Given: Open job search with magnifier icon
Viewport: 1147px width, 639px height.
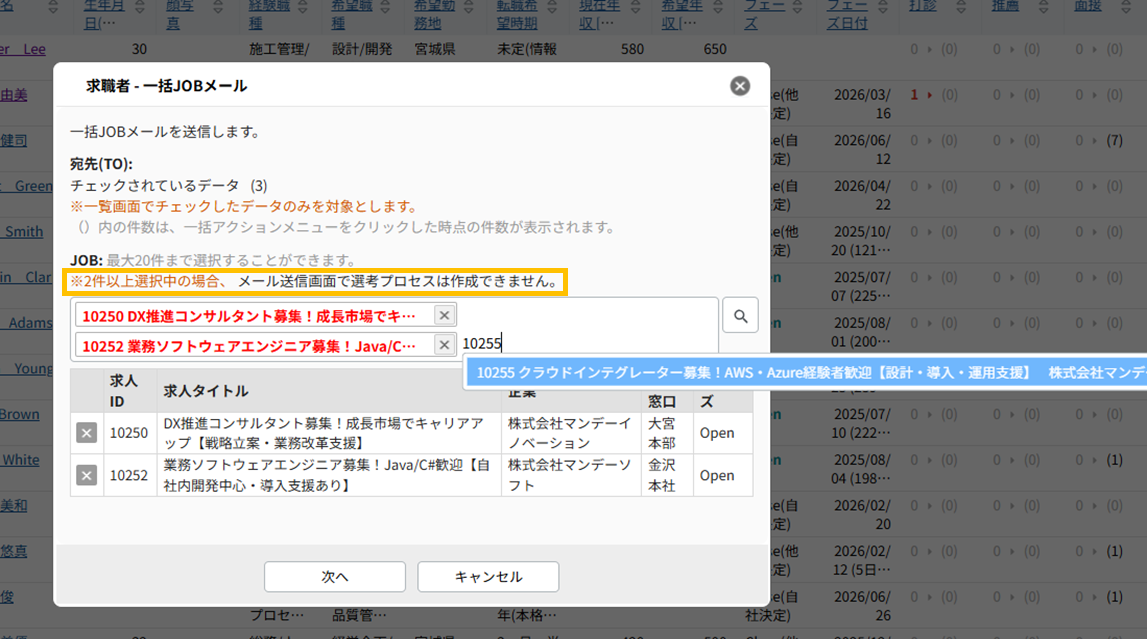Looking at the screenshot, I should click(x=740, y=316).
